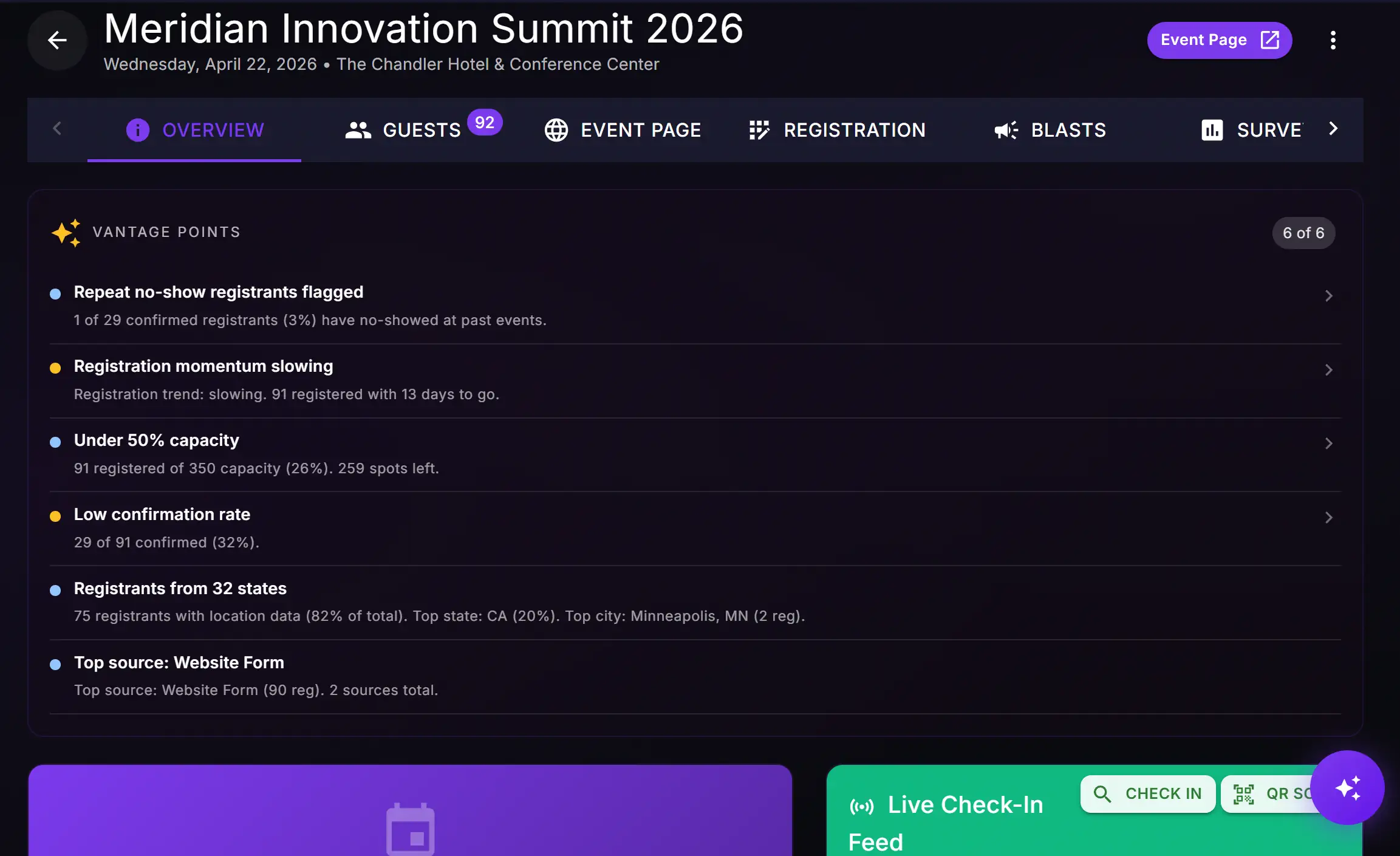Image resolution: width=1400 pixels, height=856 pixels.
Task: Expand the Repeat no-show registrants insight
Action: pos(1329,295)
